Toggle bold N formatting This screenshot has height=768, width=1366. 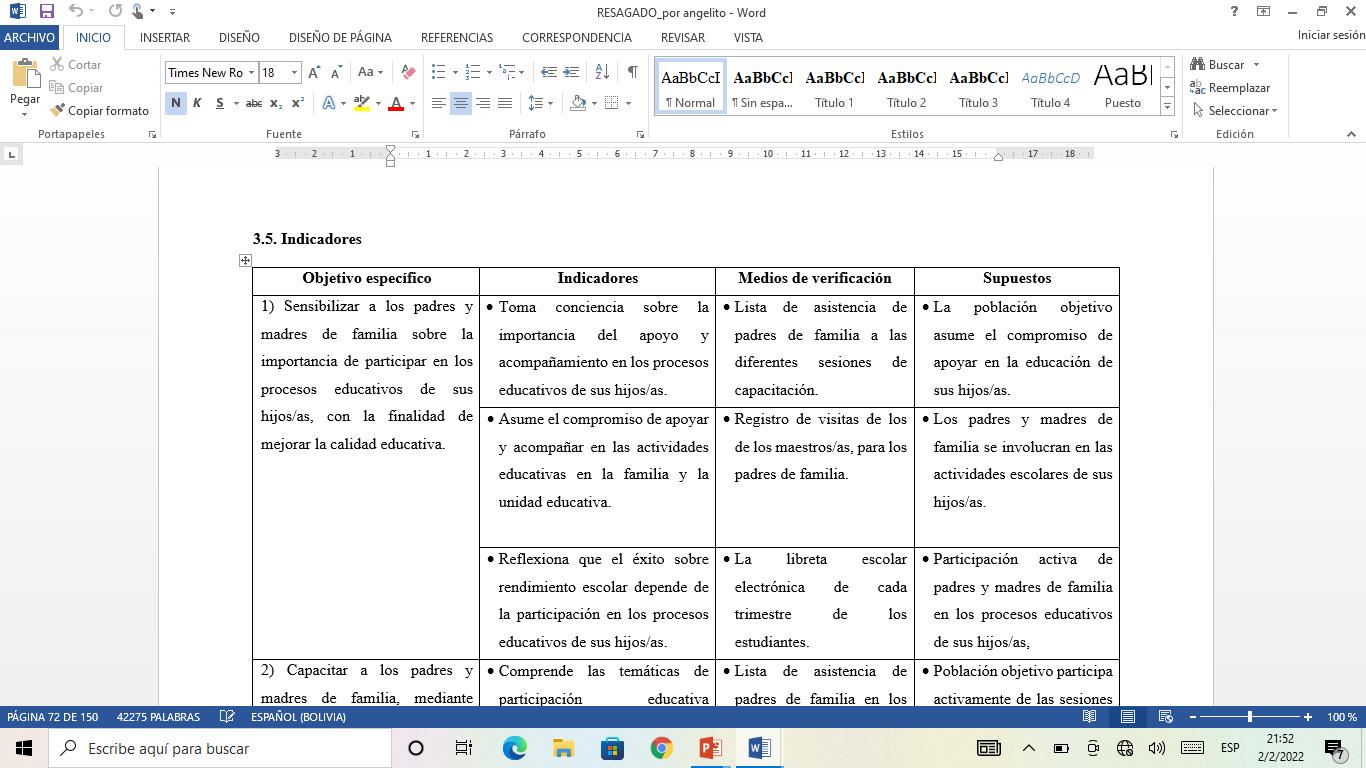(176, 103)
